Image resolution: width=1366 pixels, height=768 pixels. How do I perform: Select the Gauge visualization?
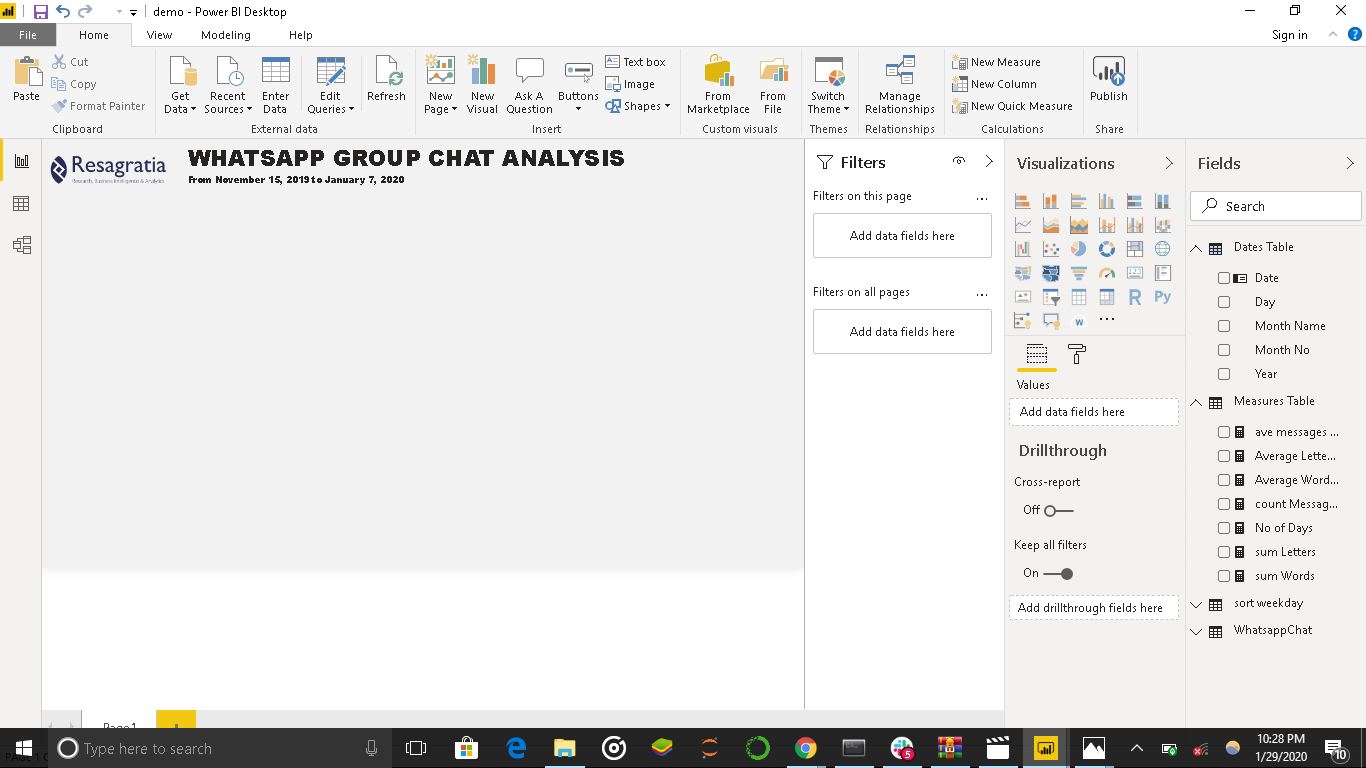tap(1106, 273)
